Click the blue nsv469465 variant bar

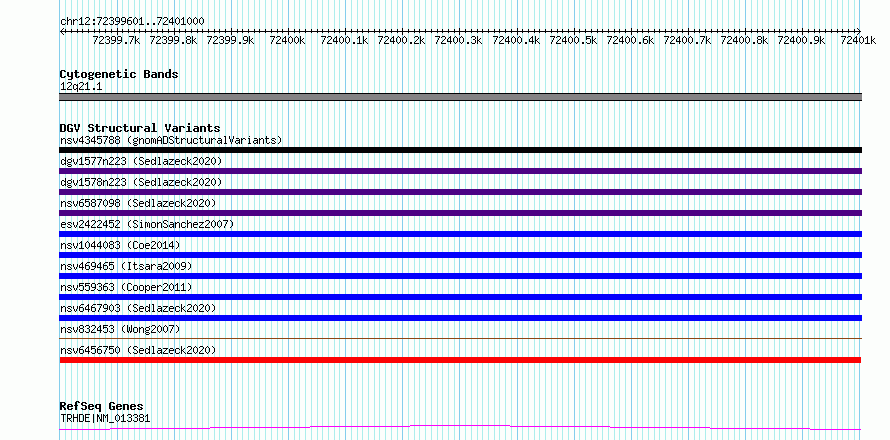[460, 276]
